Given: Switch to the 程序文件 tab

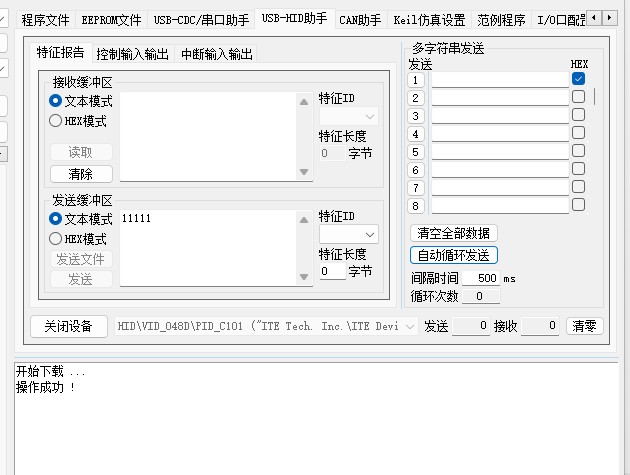Looking at the screenshot, I should pyautogui.click(x=45, y=20).
